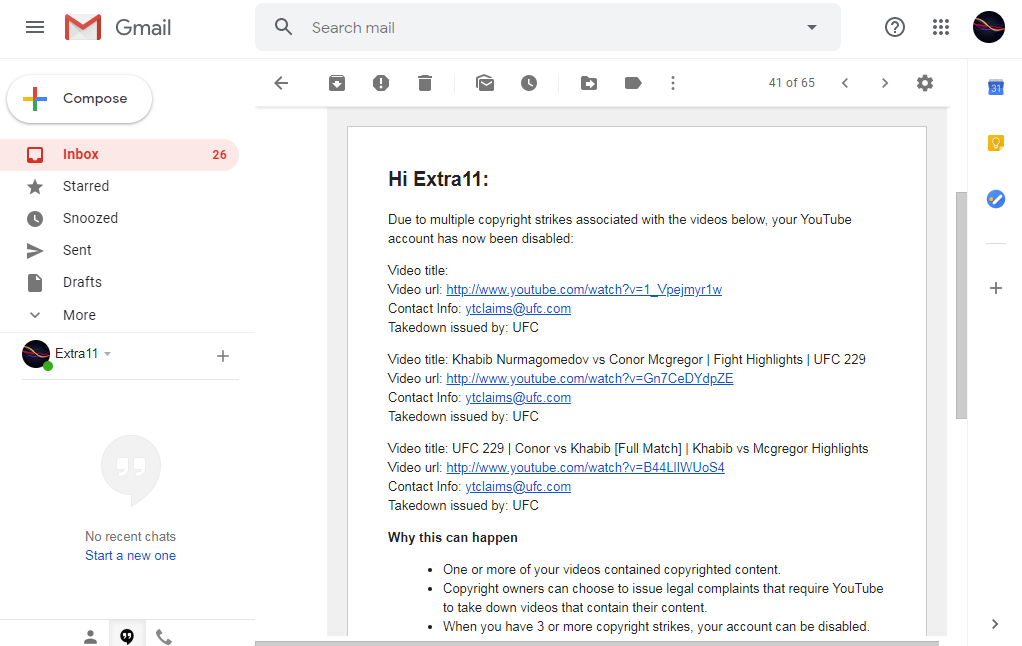Image resolution: width=1022 pixels, height=646 pixels.
Task: Open the Gn7CeDYdpZE YouTube link
Action: (x=590, y=379)
